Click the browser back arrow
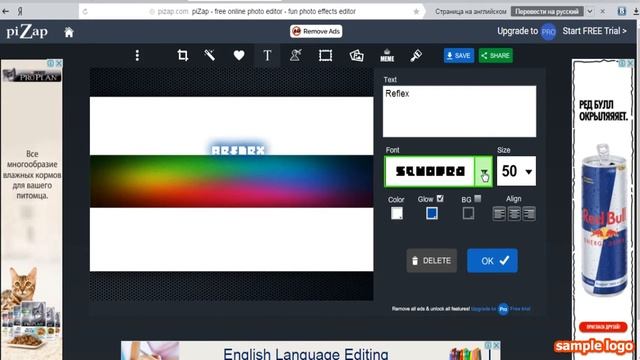Screen dimensions: 640x360 point(6,11)
